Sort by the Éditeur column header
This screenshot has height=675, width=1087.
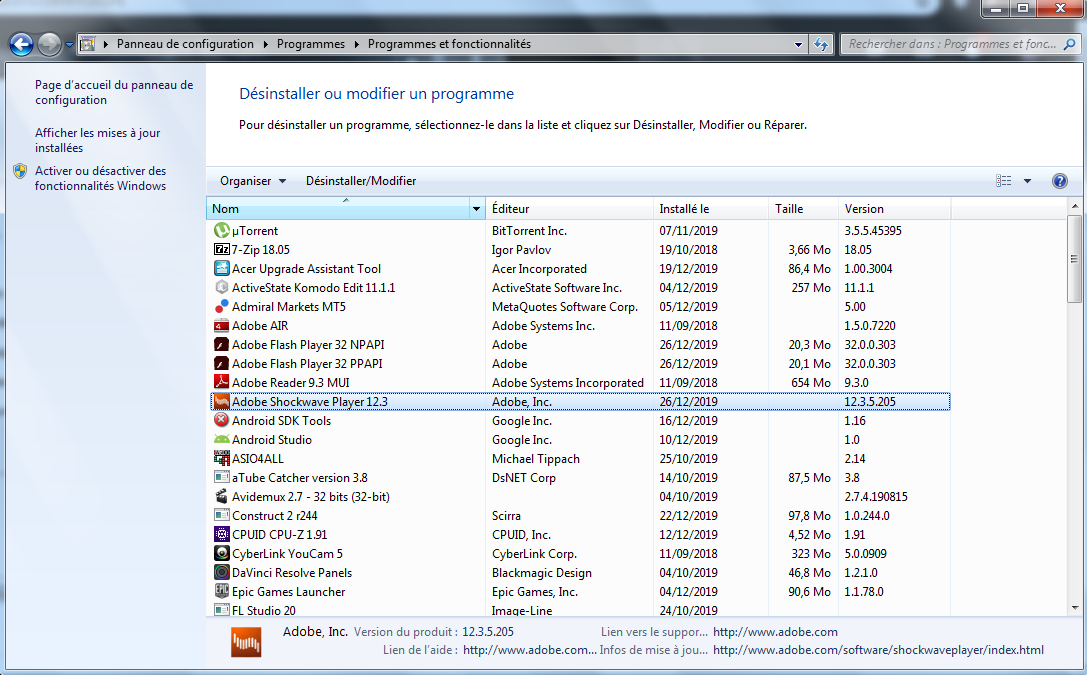[x=569, y=209]
